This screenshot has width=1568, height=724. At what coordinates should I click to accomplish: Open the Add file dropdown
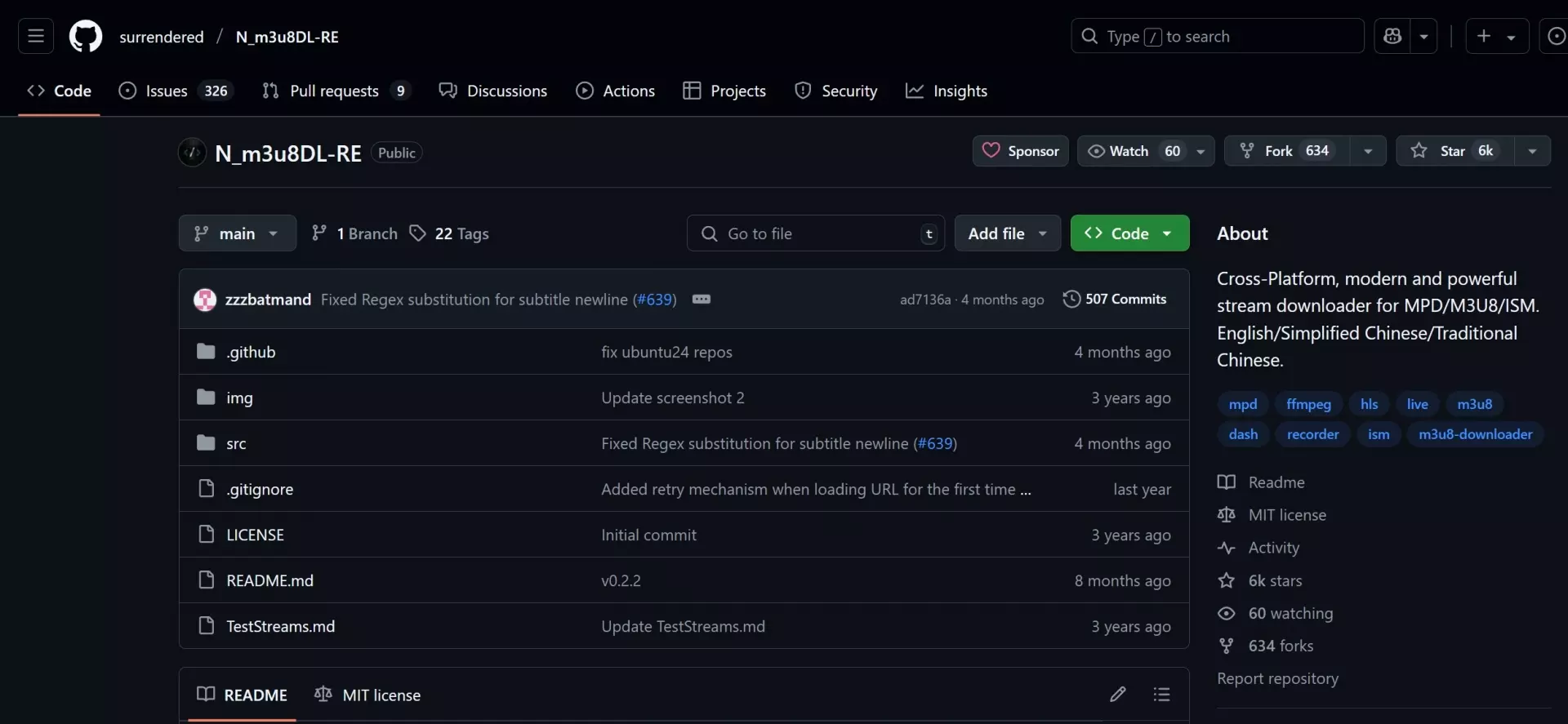point(1007,233)
